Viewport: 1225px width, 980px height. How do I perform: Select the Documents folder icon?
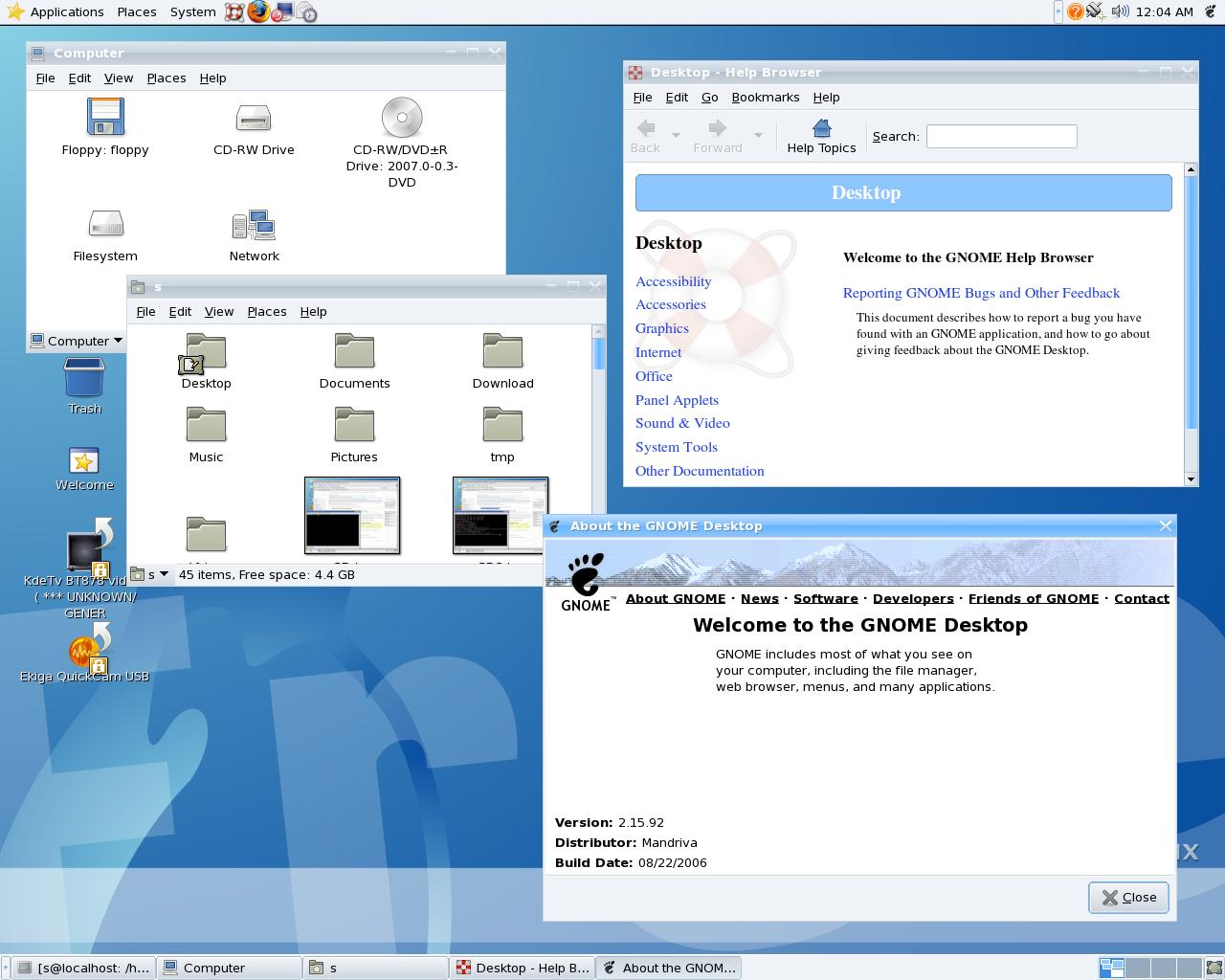point(354,351)
